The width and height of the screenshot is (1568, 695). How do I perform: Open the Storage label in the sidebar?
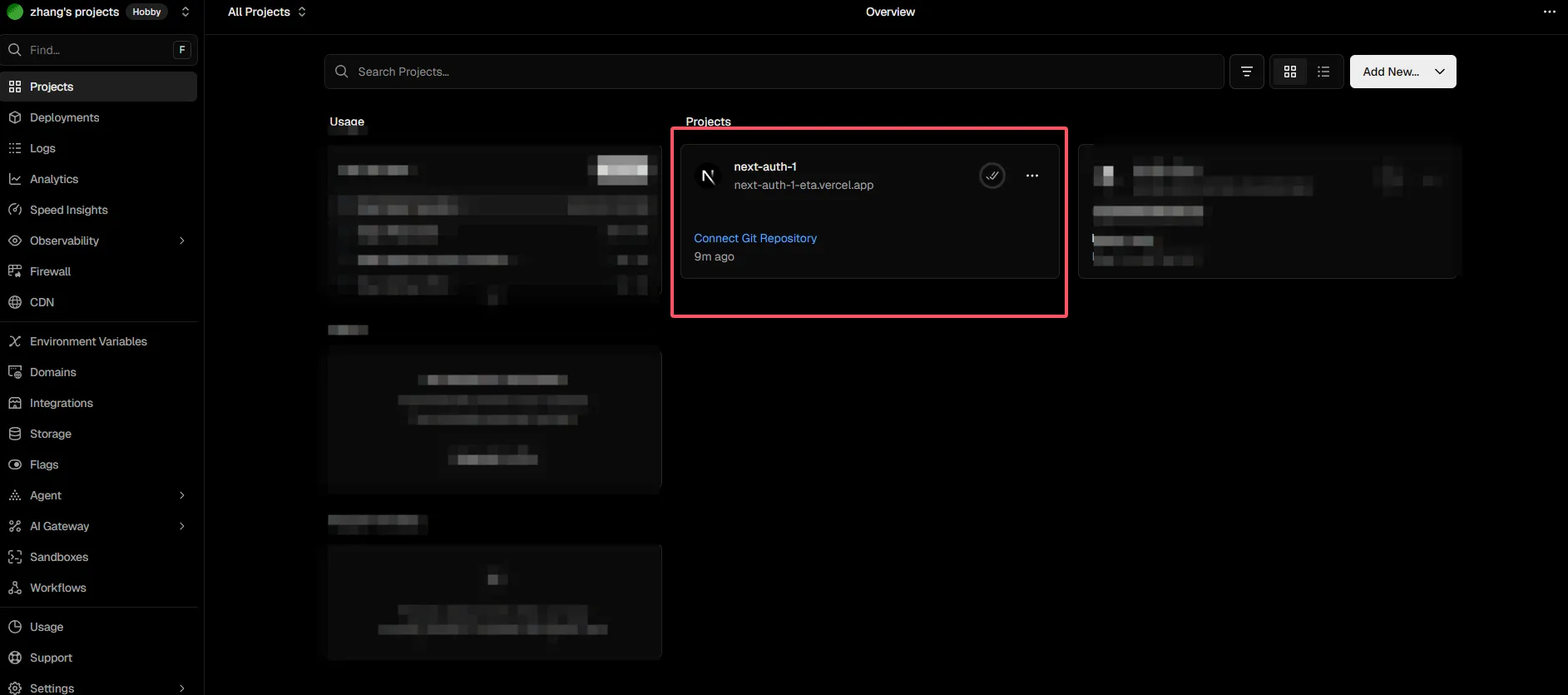point(51,434)
